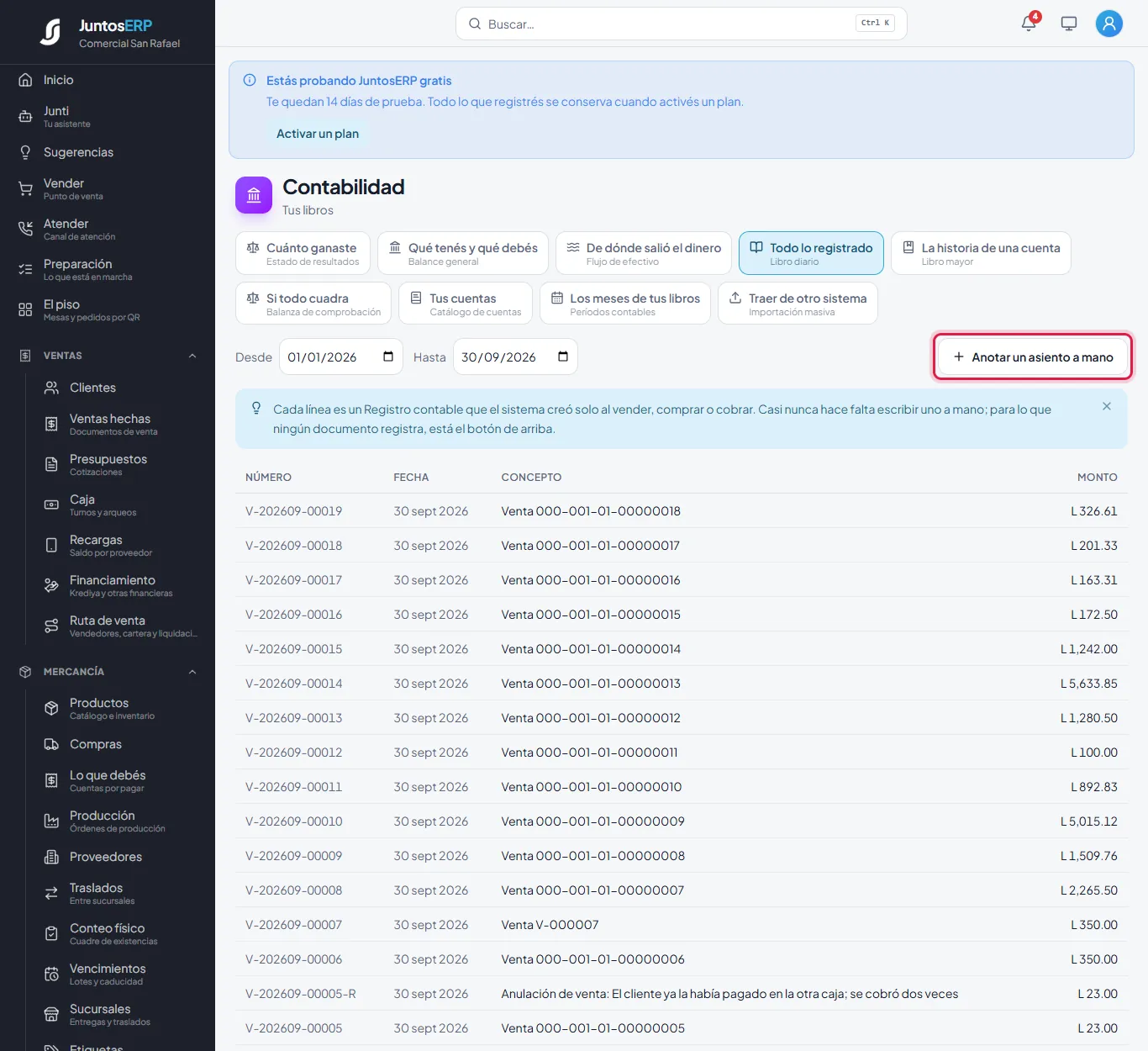Open Proveedores in sidebar
The height and width of the screenshot is (1051, 1148).
[x=120, y=857]
